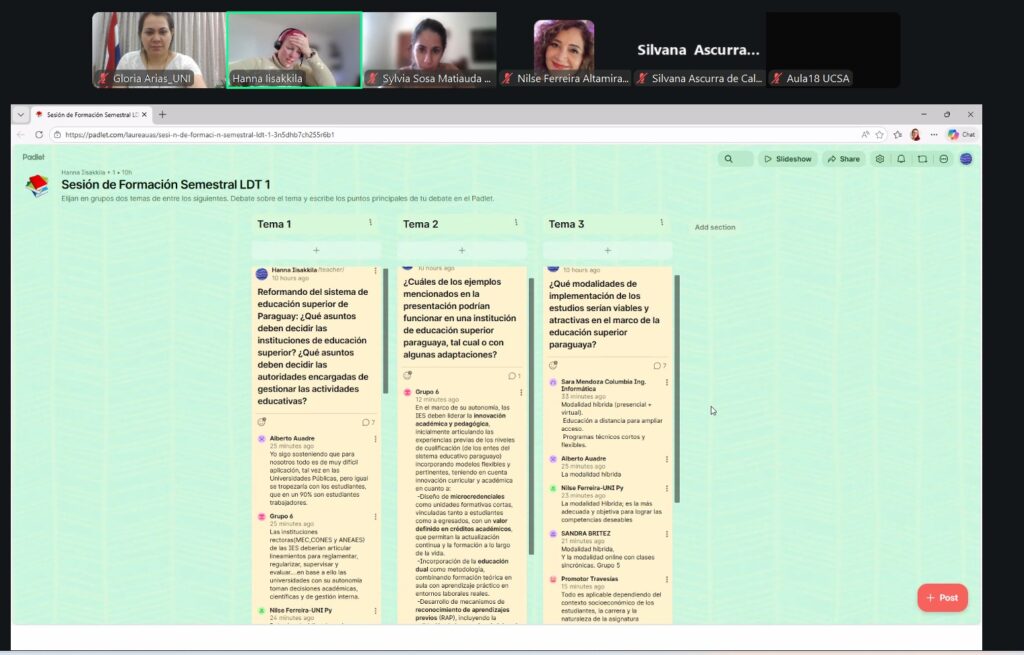Click the Share button
This screenshot has width=1024, height=655.
[843, 159]
